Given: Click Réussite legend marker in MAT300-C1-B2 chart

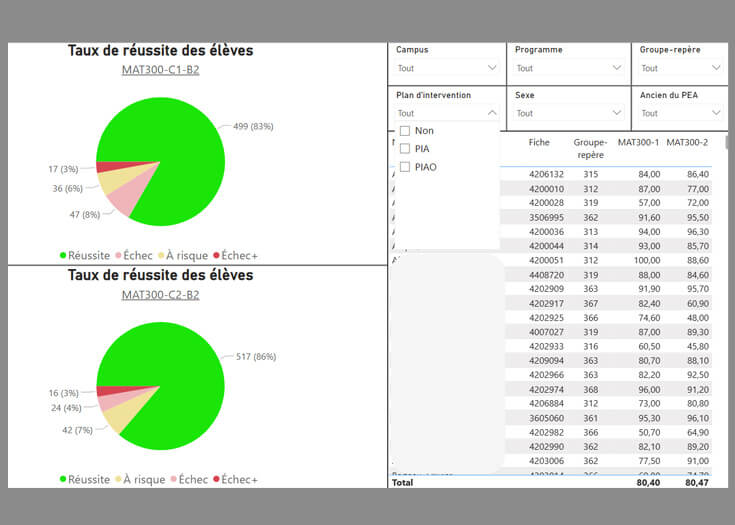Looking at the screenshot, I should pyautogui.click(x=63, y=255).
